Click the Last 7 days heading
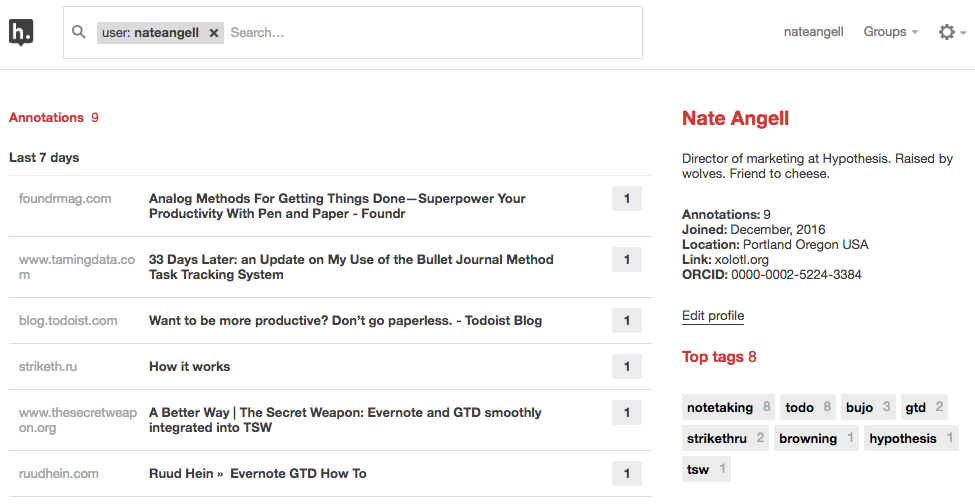This screenshot has height=504, width=975. 44,158
